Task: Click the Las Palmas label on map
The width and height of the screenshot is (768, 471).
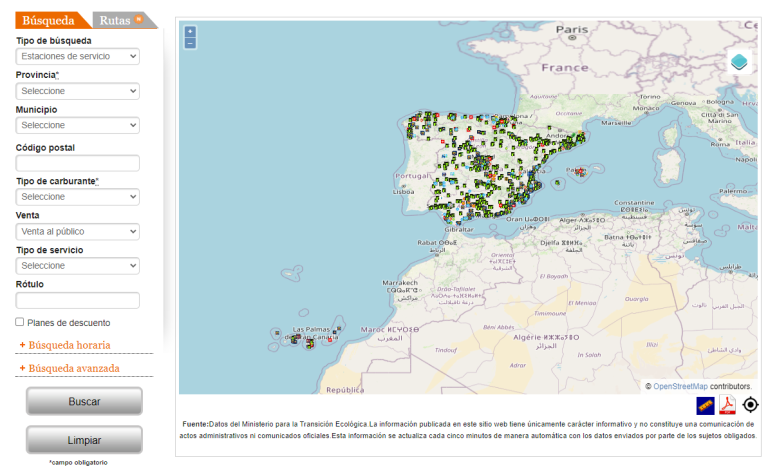Action: (x=311, y=330)
